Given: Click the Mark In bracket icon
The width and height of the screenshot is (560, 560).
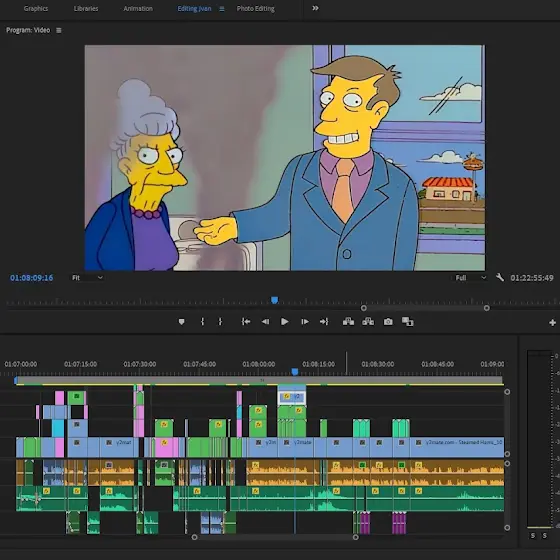Looking at the screenshot, I should [x=202, y=322].
